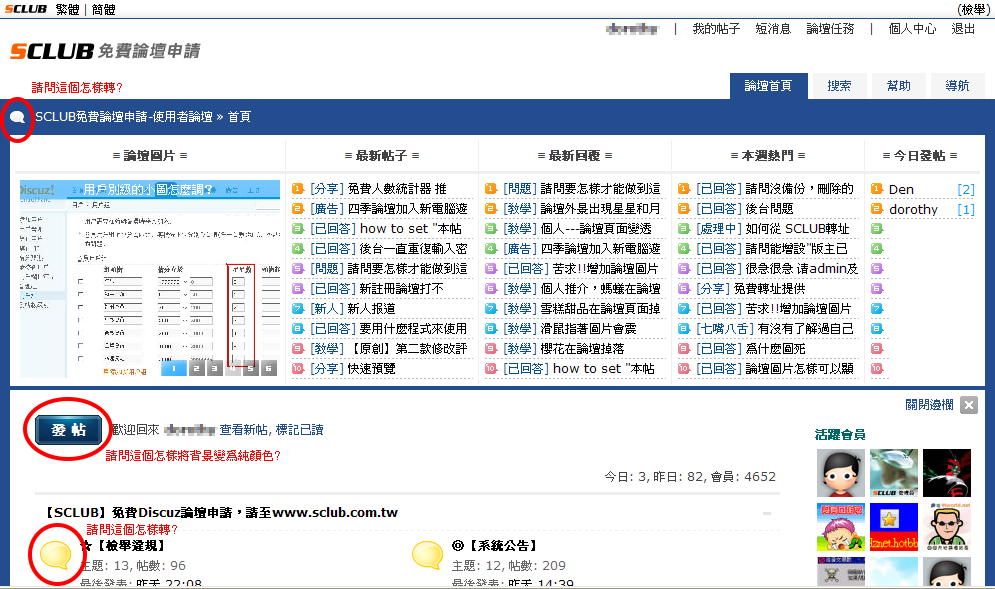
Task: Click the (檢舉) link in the top bar
Action: click(x=973, y=10)
